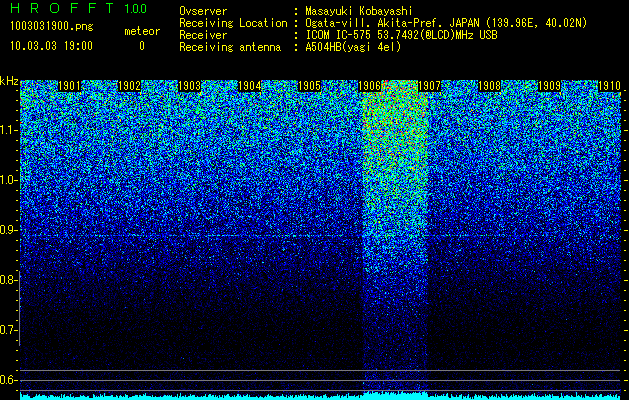
Task: Click the A504HB(yagi 4el) antenna value
Action: coord(353,47)
